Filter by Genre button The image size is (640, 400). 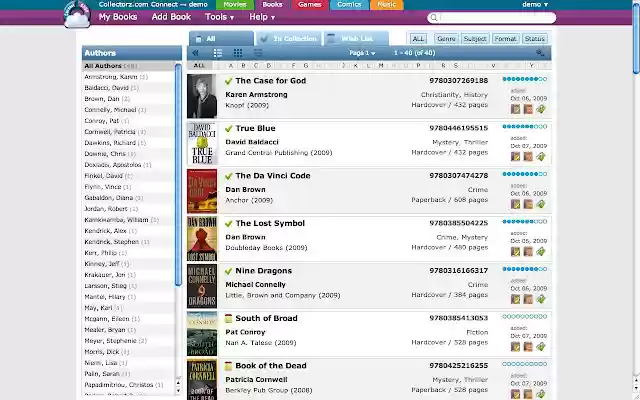pos(446,39)
